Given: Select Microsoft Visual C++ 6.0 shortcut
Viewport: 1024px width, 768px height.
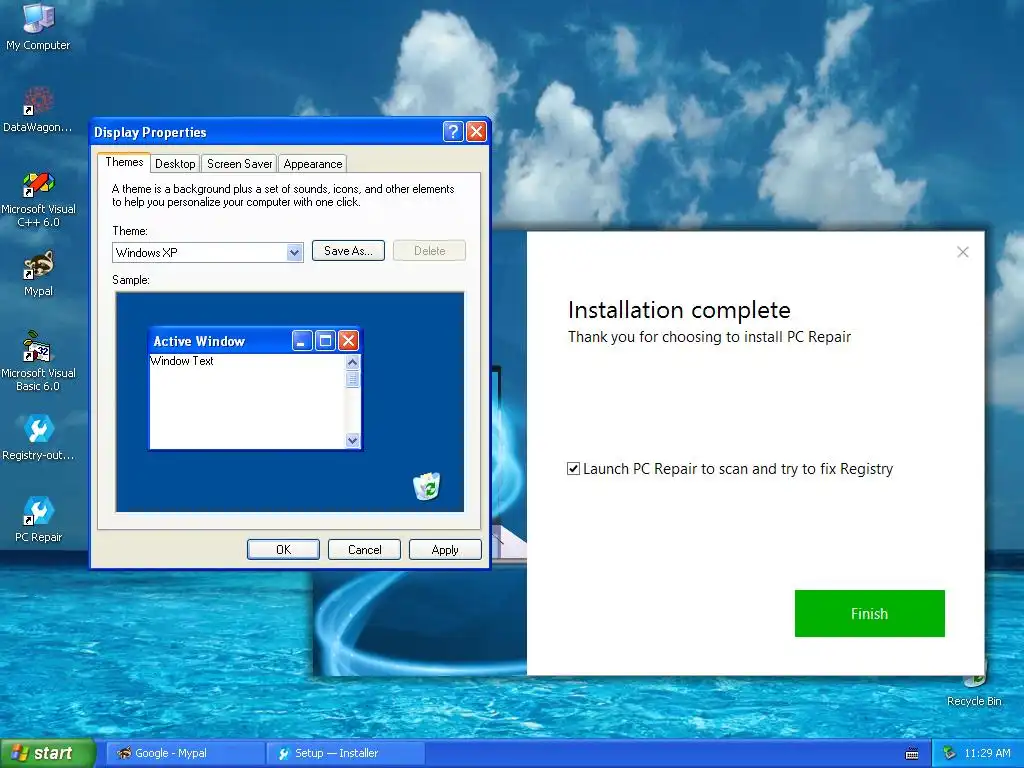Looking at the screenshot, I should click(x=38, y=199).
